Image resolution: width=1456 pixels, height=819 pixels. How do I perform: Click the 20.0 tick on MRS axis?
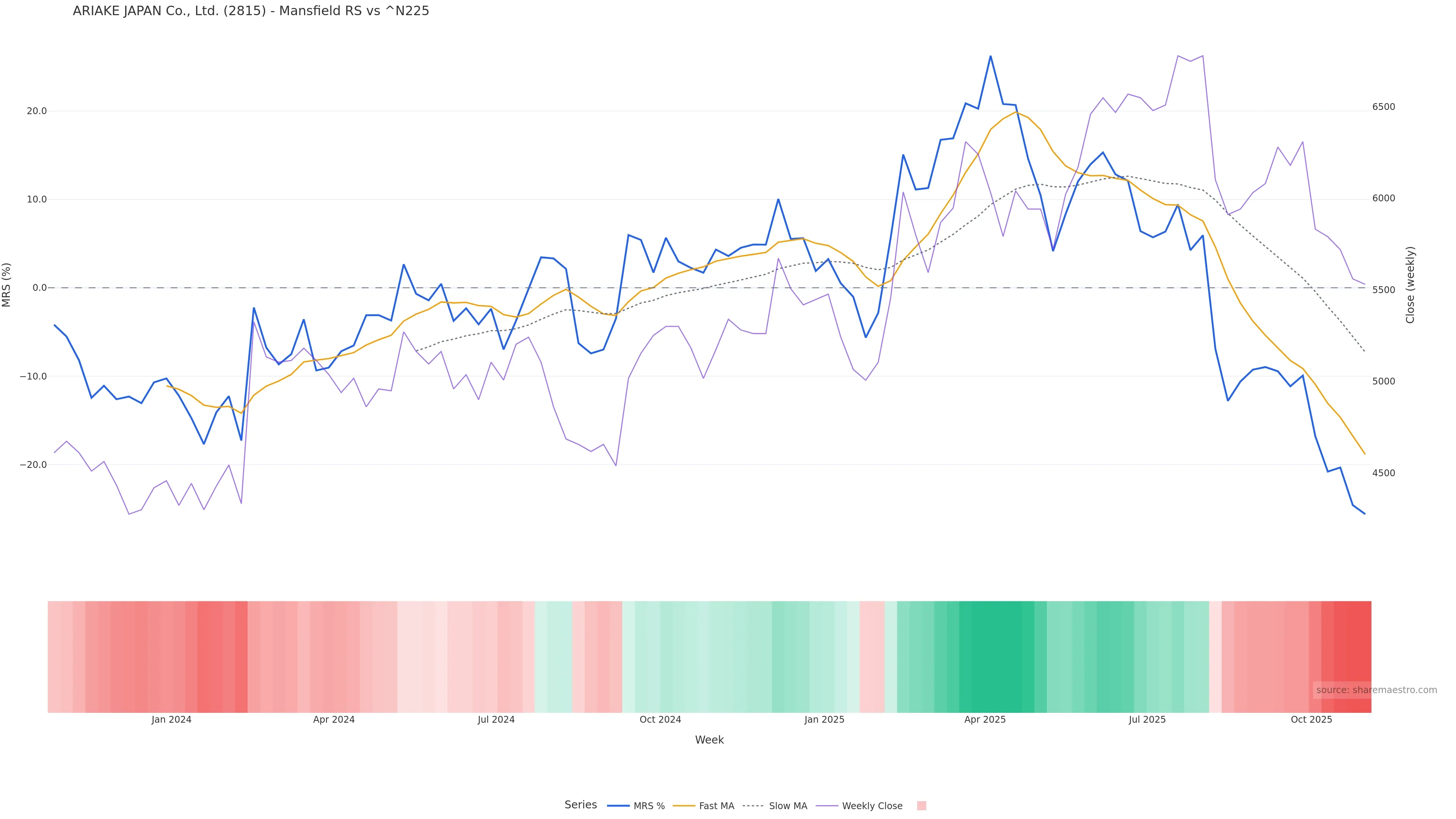tap(37, 111)
